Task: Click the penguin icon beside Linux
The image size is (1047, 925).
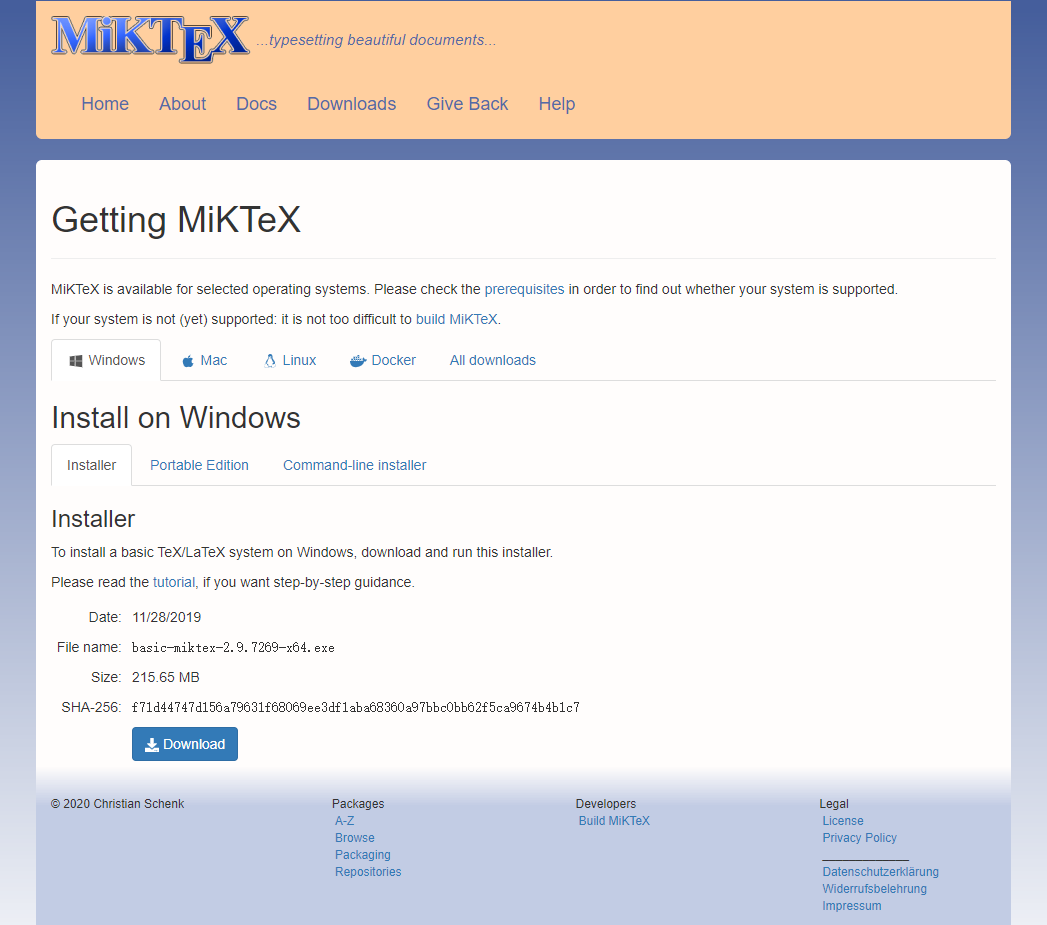Action: [270, 361]
